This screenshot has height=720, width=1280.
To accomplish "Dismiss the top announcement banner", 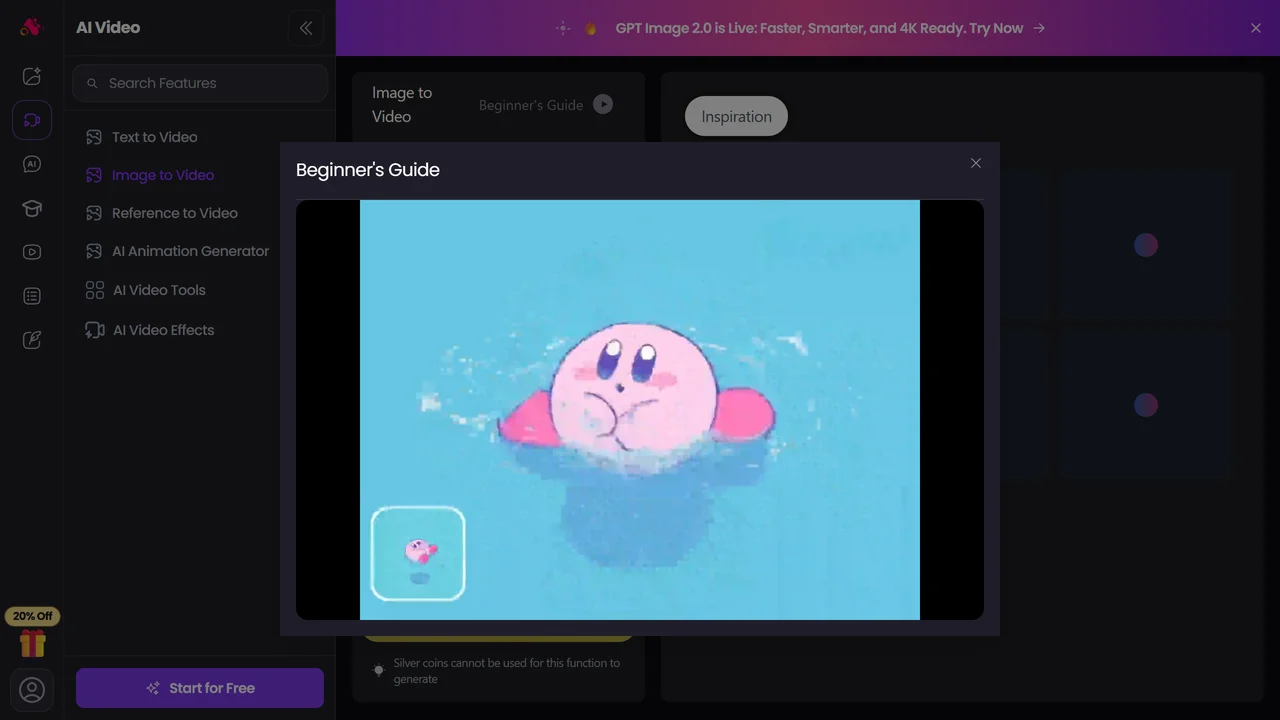I will coord(1256,28).
